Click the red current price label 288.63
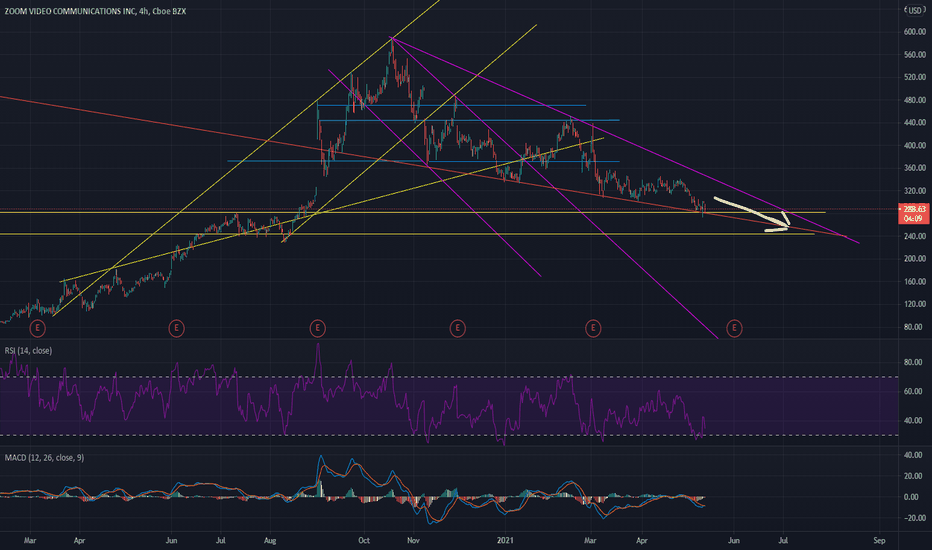This screenshot has width=932, height=550. point(914,209)
